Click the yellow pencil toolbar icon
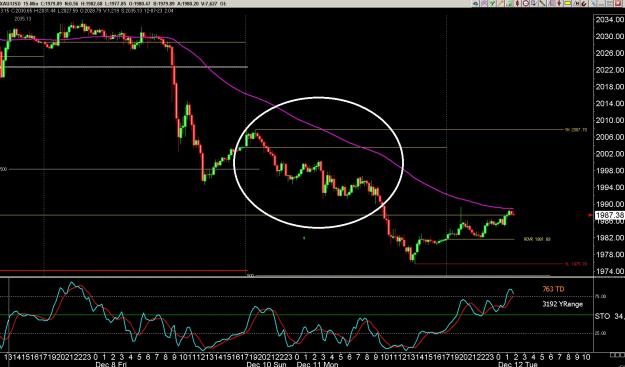The width and height of the screenshot is (625, 367). point(501,4)
